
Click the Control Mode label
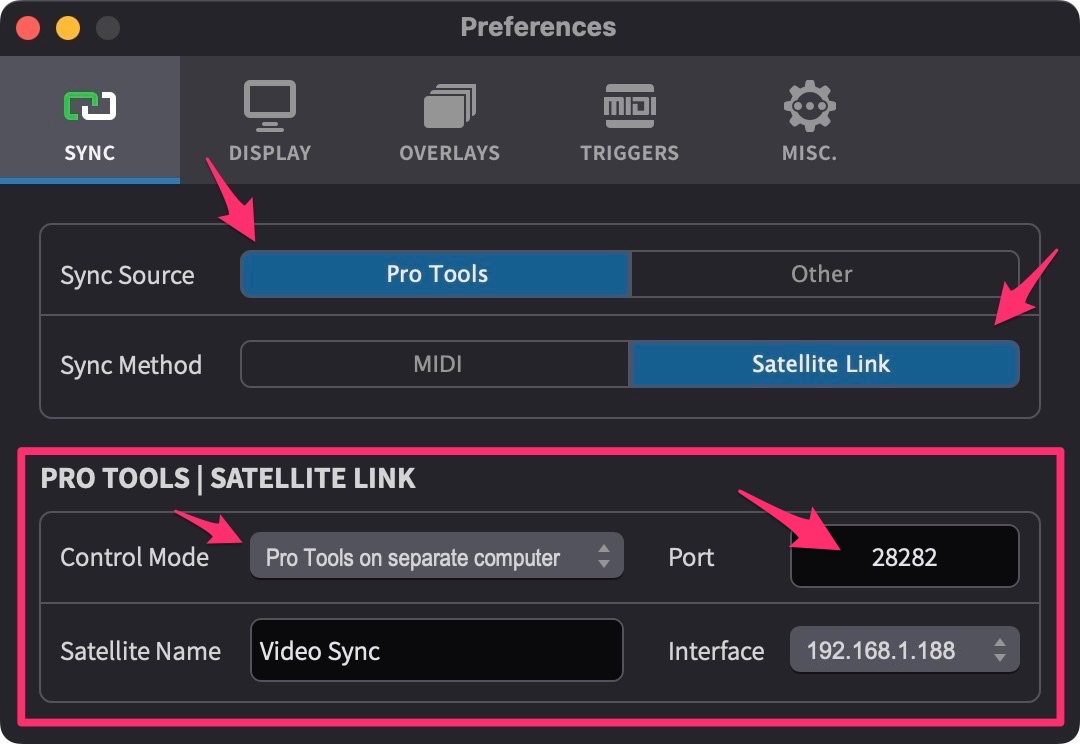click(x=134, y=557)
